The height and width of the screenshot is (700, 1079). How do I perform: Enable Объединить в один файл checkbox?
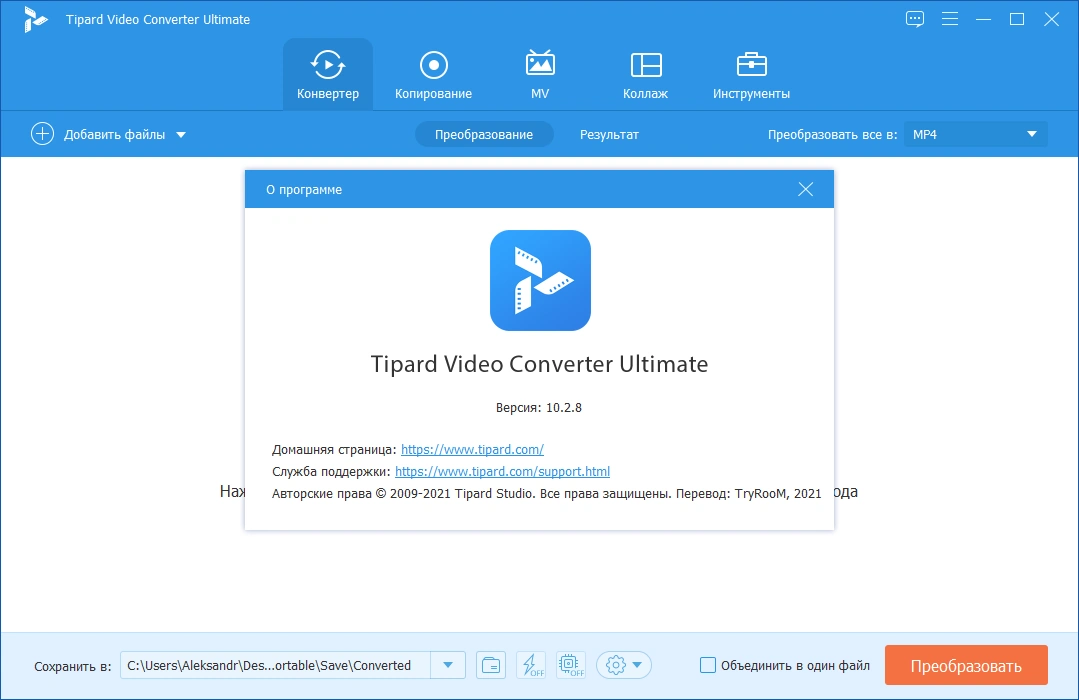tap(707, 665)
